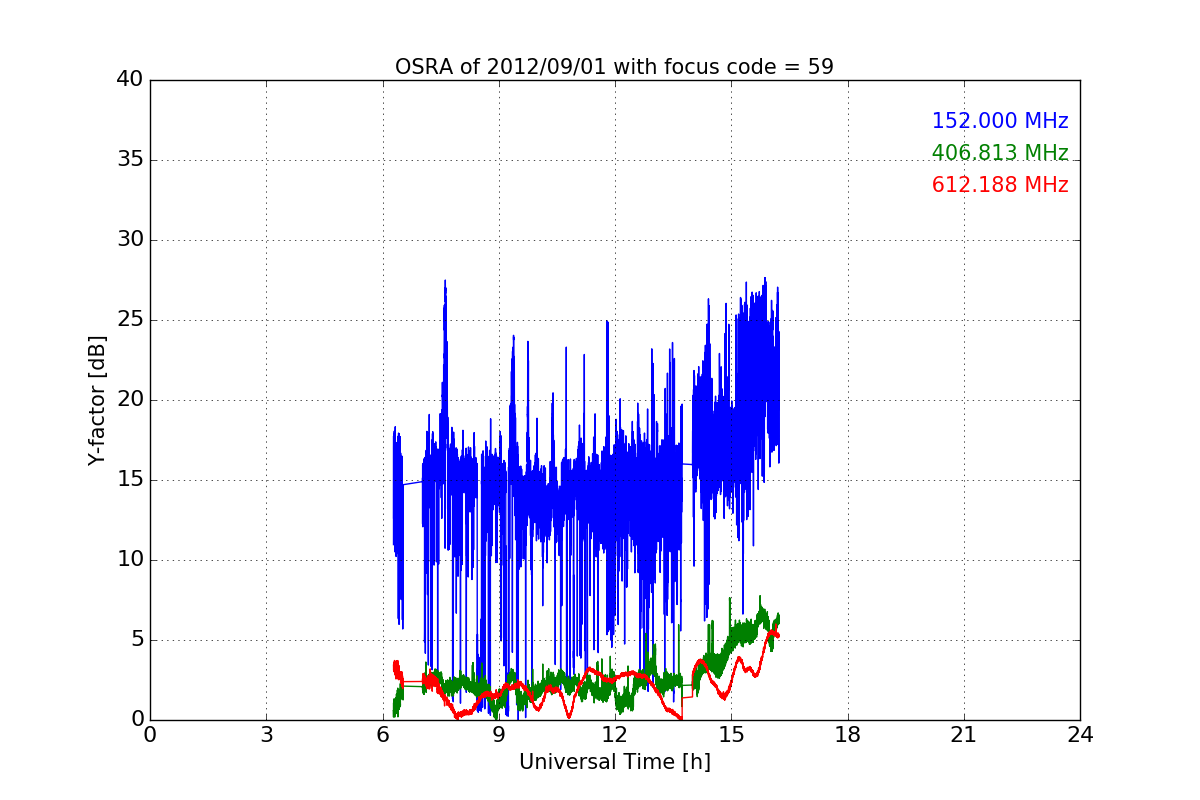This screenshot has width=1200, height=800.
Task: Click the x-axis tick label '9'
Action: coord(499,734)
